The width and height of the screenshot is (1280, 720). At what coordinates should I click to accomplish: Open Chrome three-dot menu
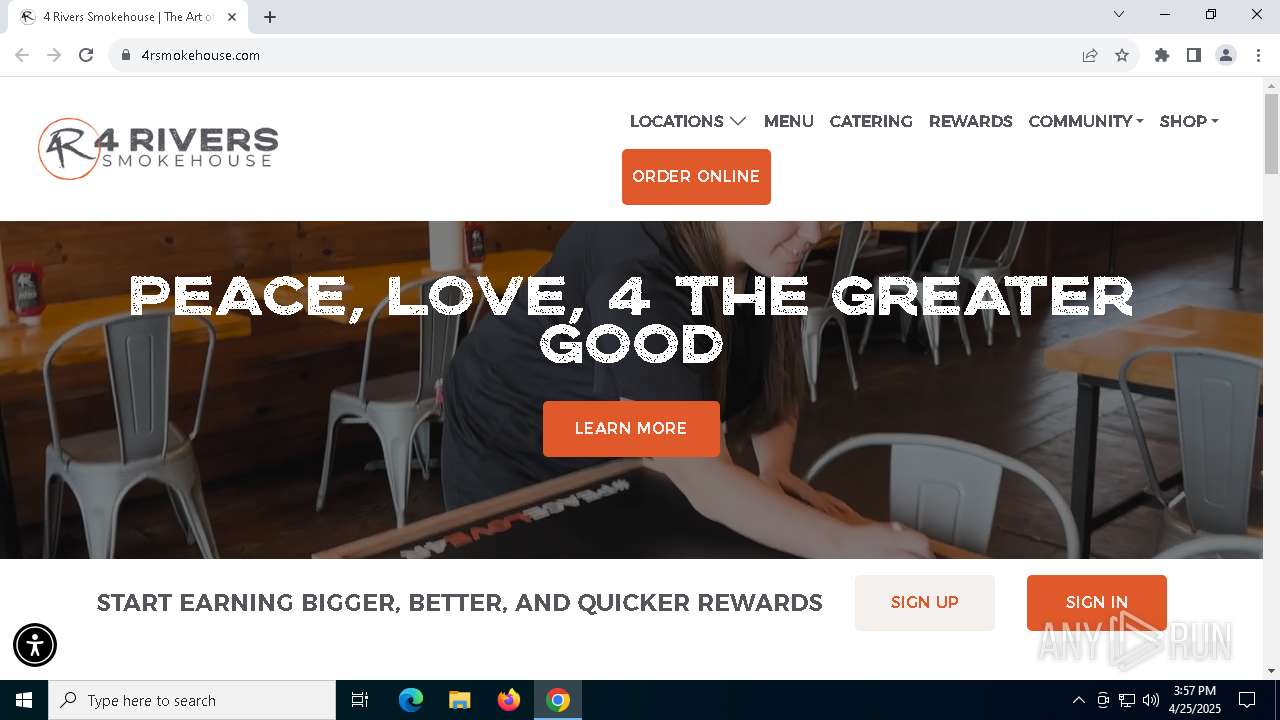tap(1258, 55)
